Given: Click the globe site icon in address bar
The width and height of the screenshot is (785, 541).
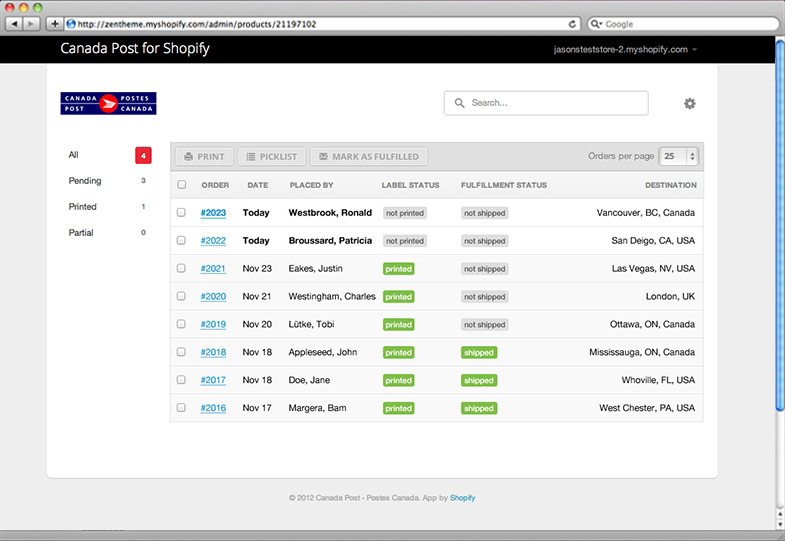Looking at the screenshot, I should [x=71, y=24].
